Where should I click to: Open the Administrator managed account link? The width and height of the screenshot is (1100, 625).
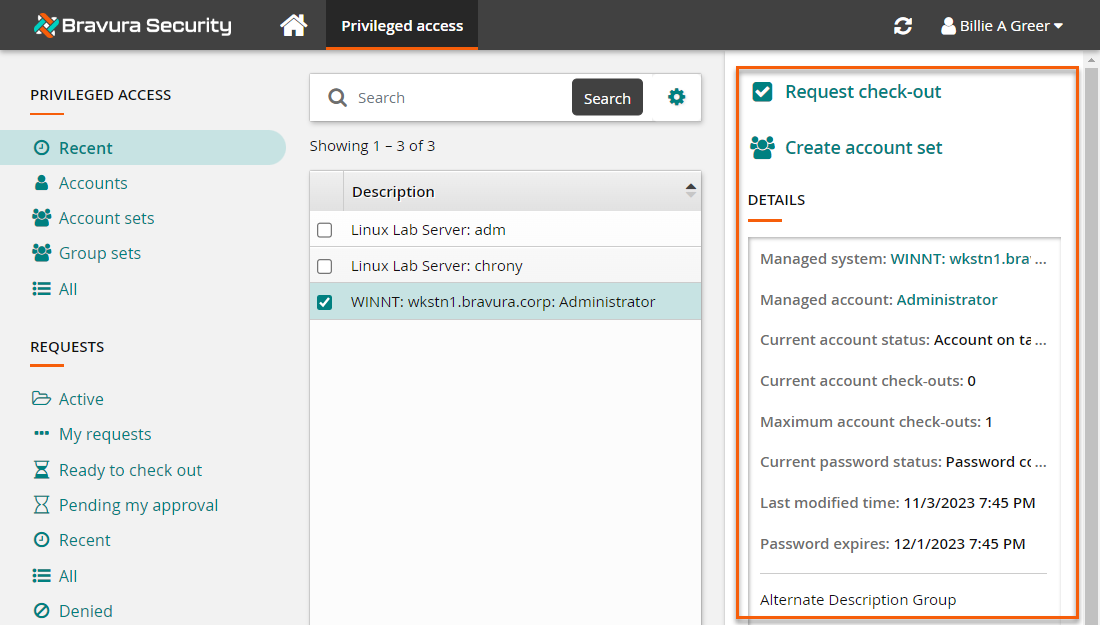click(x=947, y=300)
